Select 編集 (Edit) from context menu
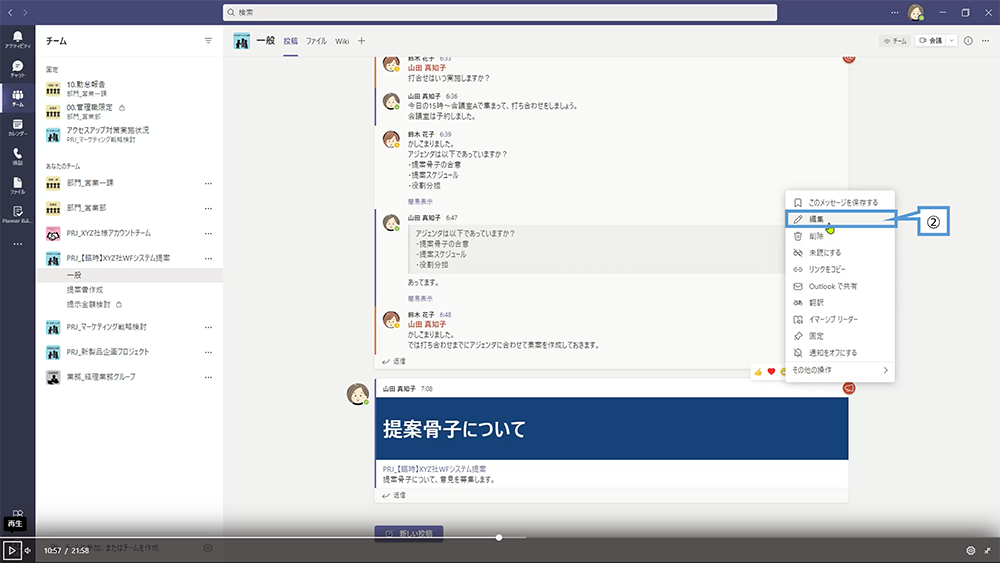1000x563 pixels. (x=840, y=219)
